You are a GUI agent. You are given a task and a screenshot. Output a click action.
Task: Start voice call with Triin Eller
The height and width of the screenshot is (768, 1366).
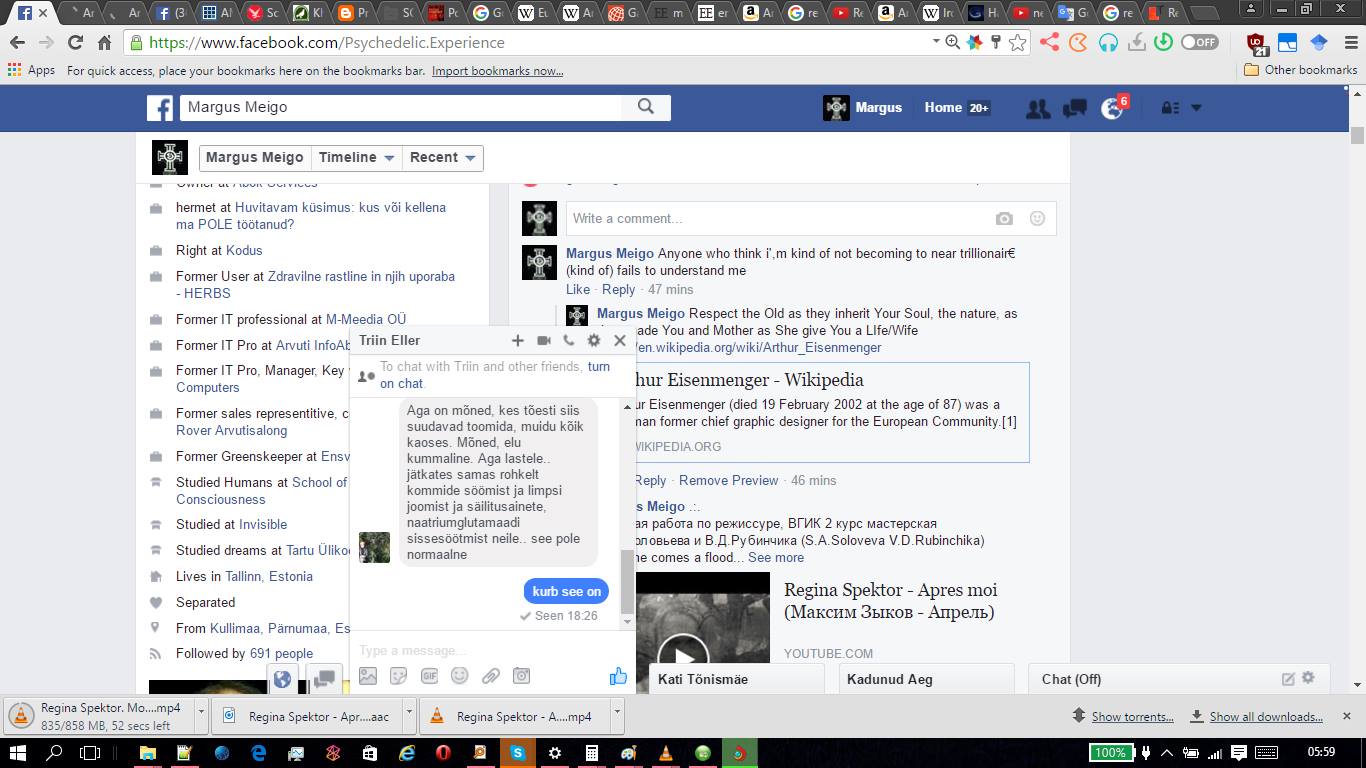(568, 340)
